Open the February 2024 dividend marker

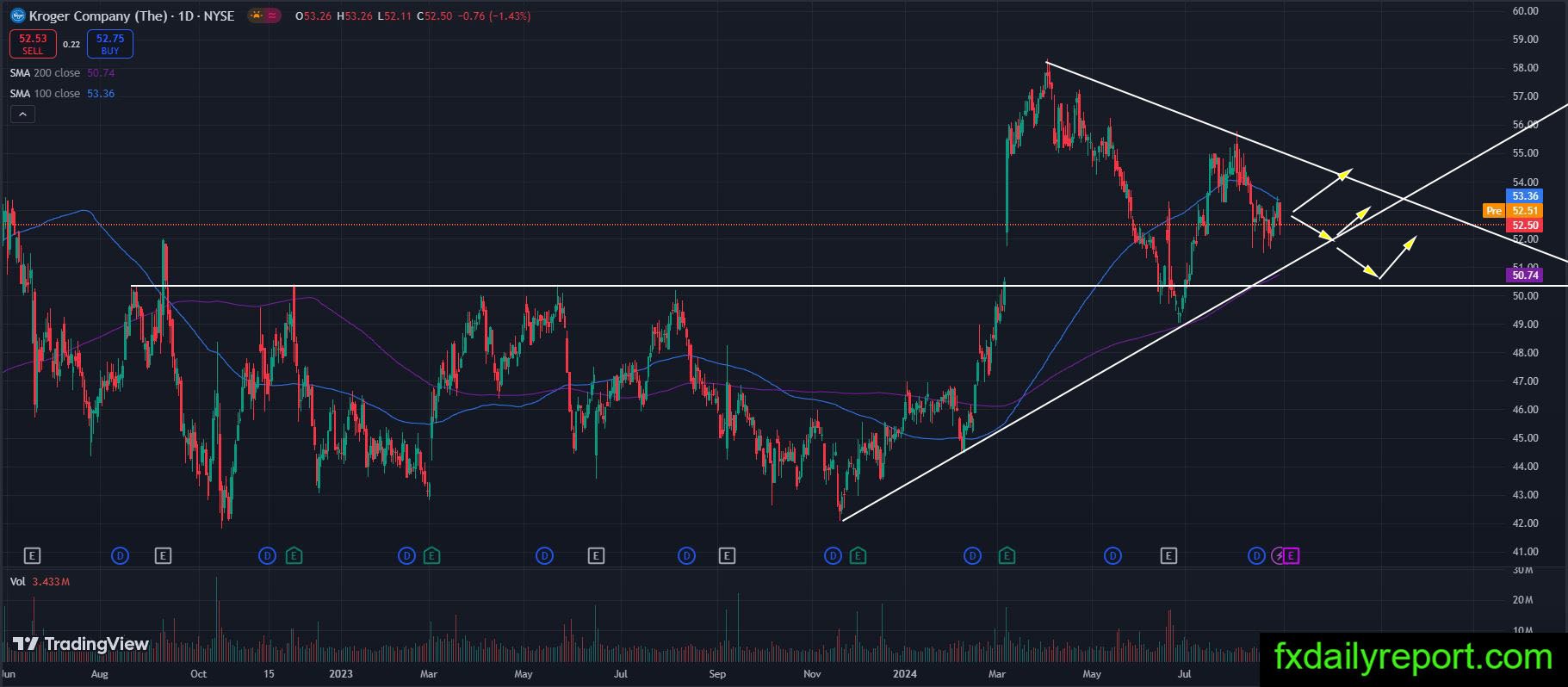pyautogui.click(x=972, y=556)
